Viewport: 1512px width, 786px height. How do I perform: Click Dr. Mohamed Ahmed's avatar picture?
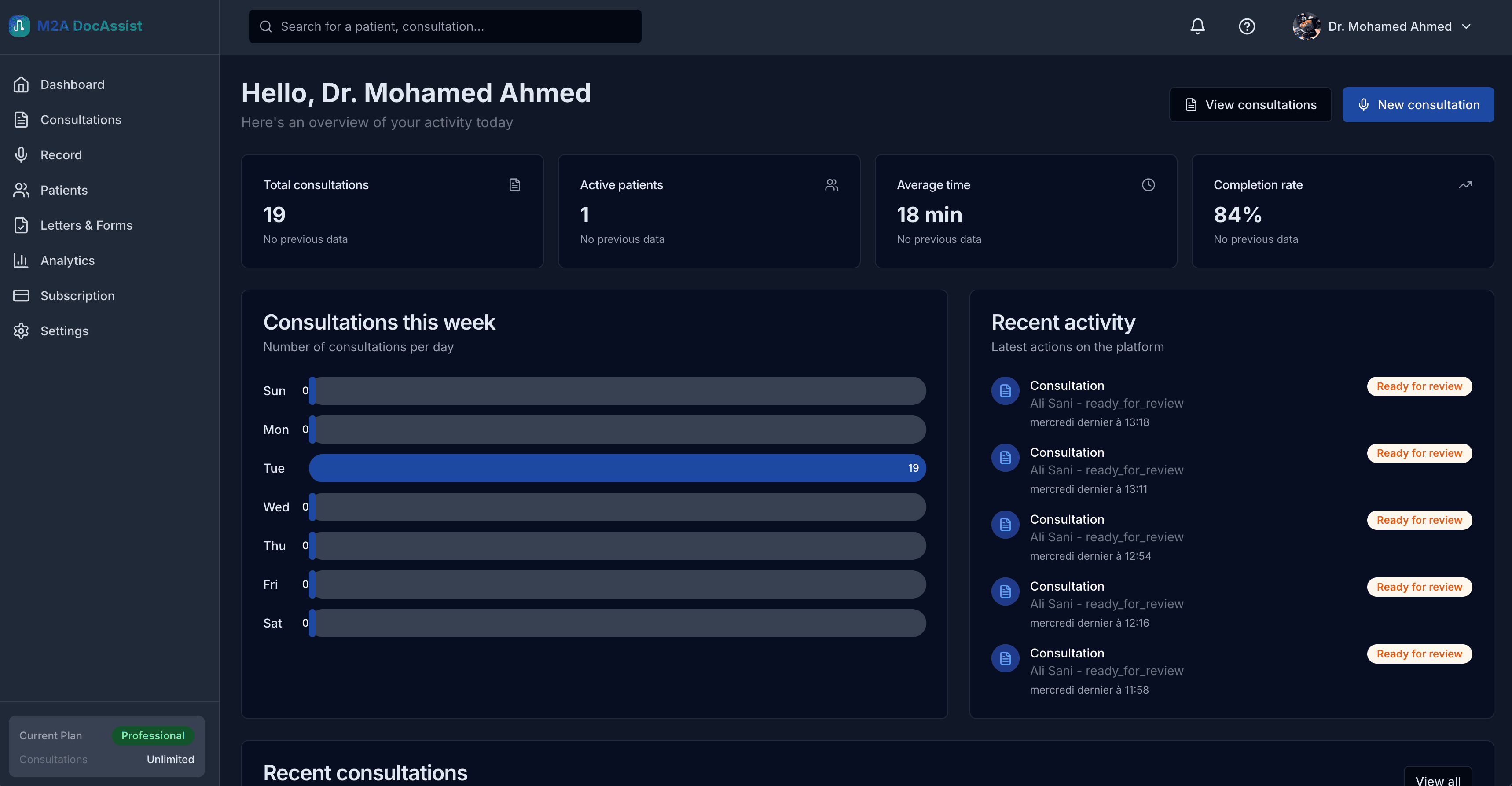point(1306,26)
